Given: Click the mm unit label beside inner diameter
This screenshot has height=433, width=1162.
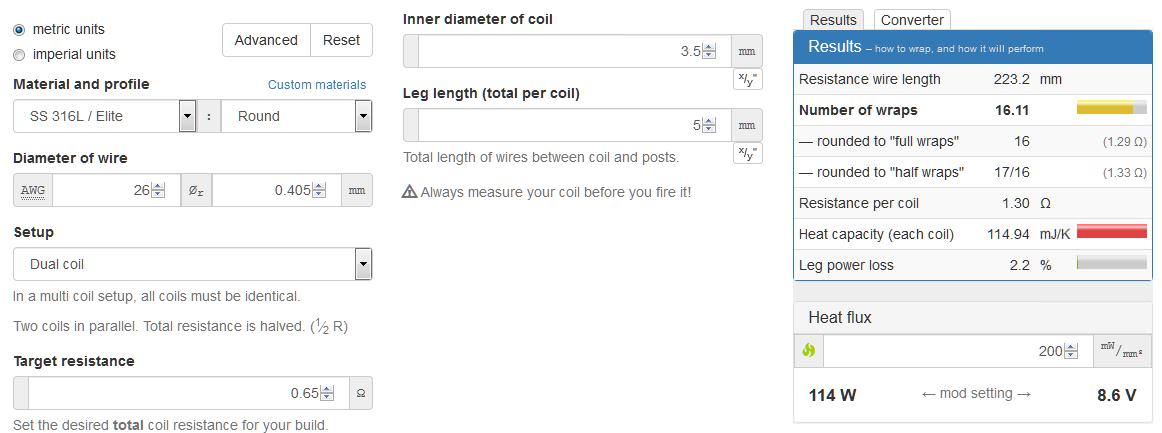Looking at the screenshot, I should coord(747,52).
